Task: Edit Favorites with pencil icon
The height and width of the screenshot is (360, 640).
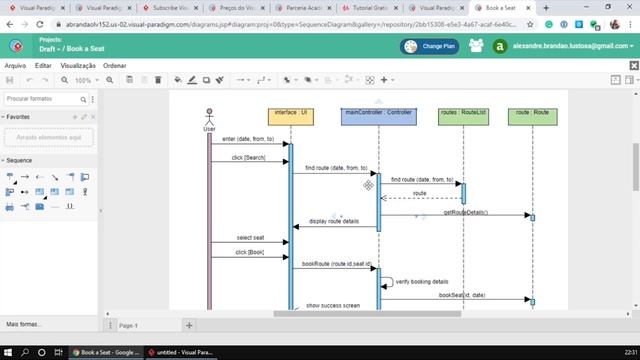Action: click(x=84, y=117)
